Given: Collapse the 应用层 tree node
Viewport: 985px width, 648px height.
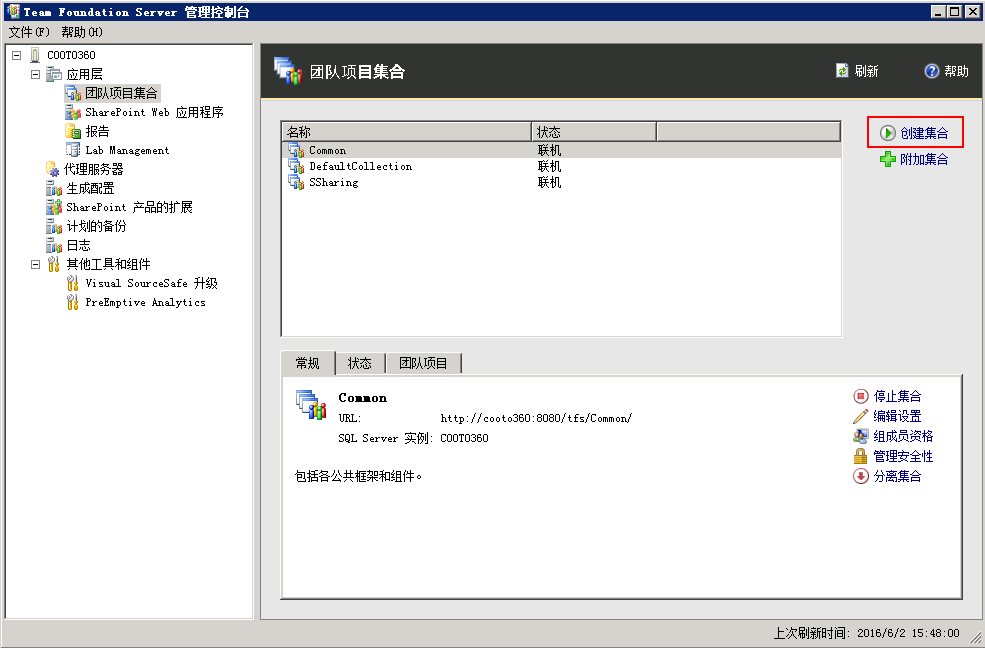Looking at the screenshot, I should (x=36, y=74).
